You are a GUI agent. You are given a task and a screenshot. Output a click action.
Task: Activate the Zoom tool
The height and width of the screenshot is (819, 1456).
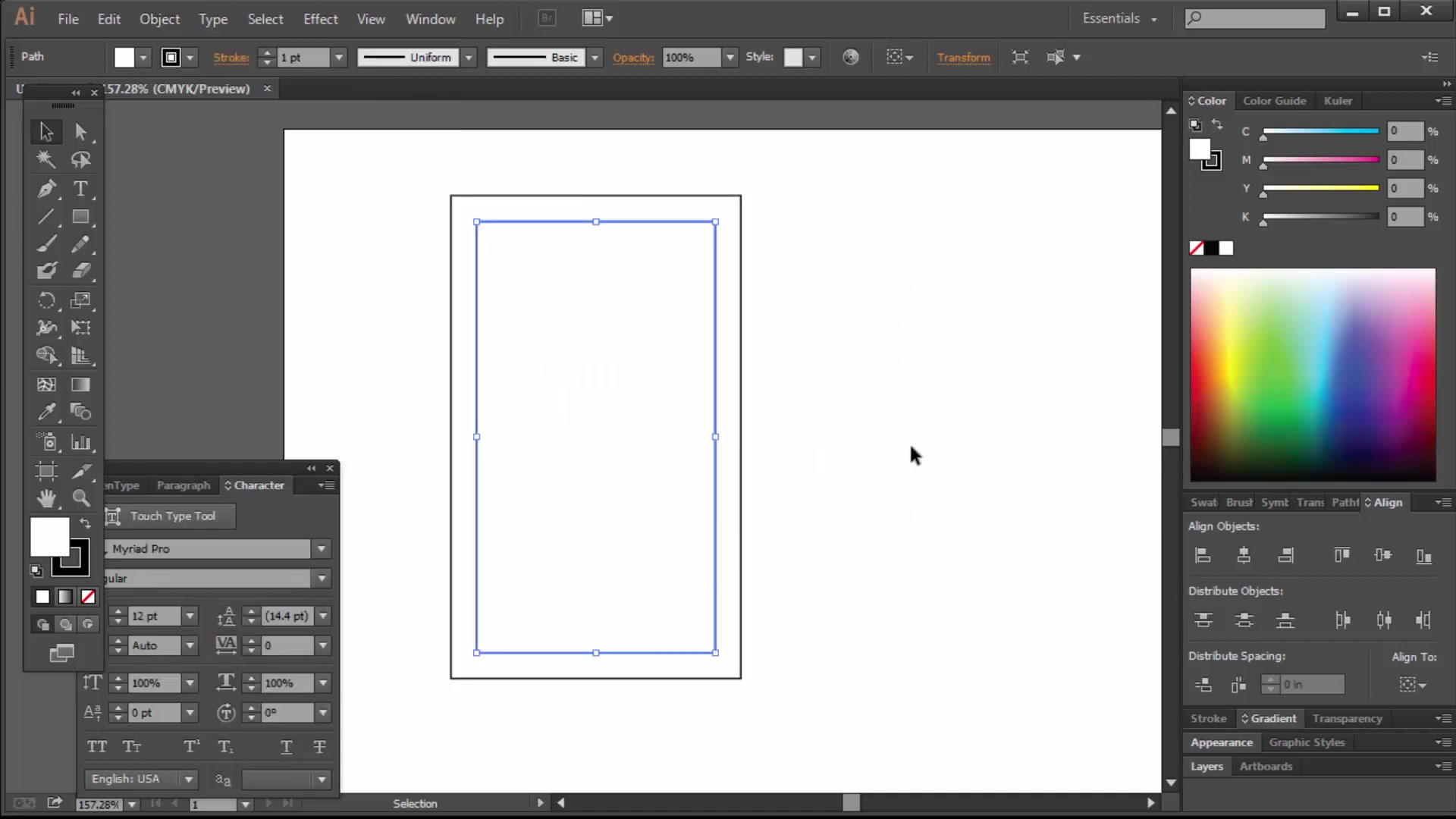[x=81, y=497]
